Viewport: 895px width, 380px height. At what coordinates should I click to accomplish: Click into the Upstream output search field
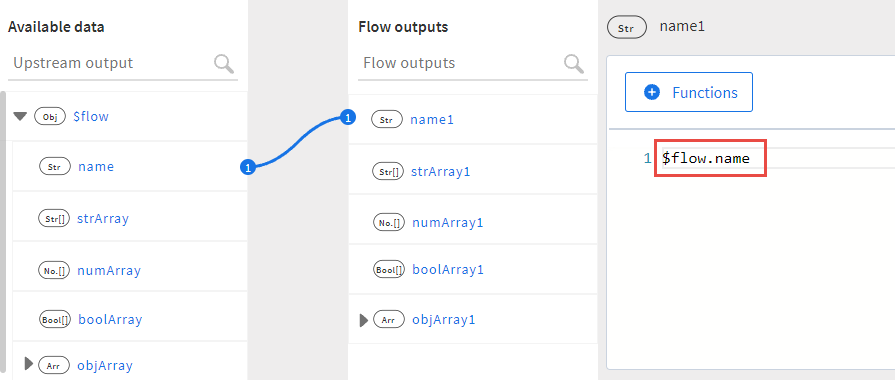111,63
